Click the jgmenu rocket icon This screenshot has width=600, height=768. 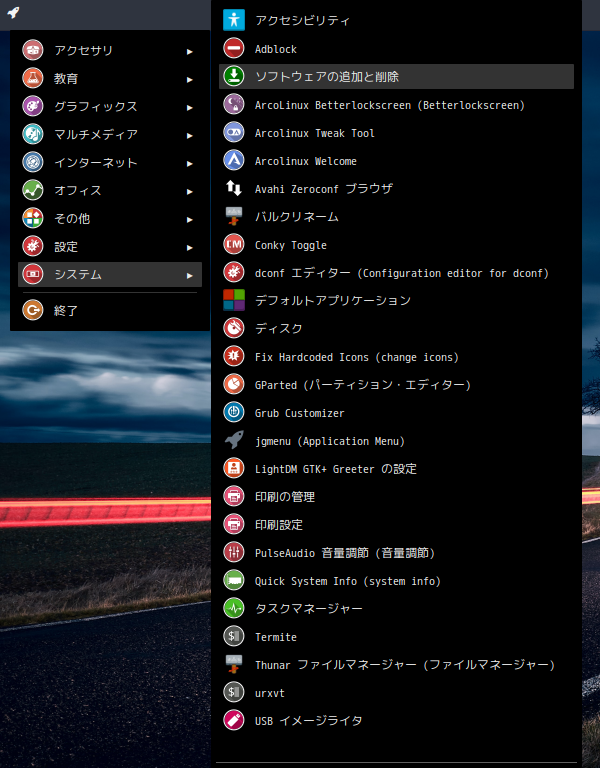point(234,440)
